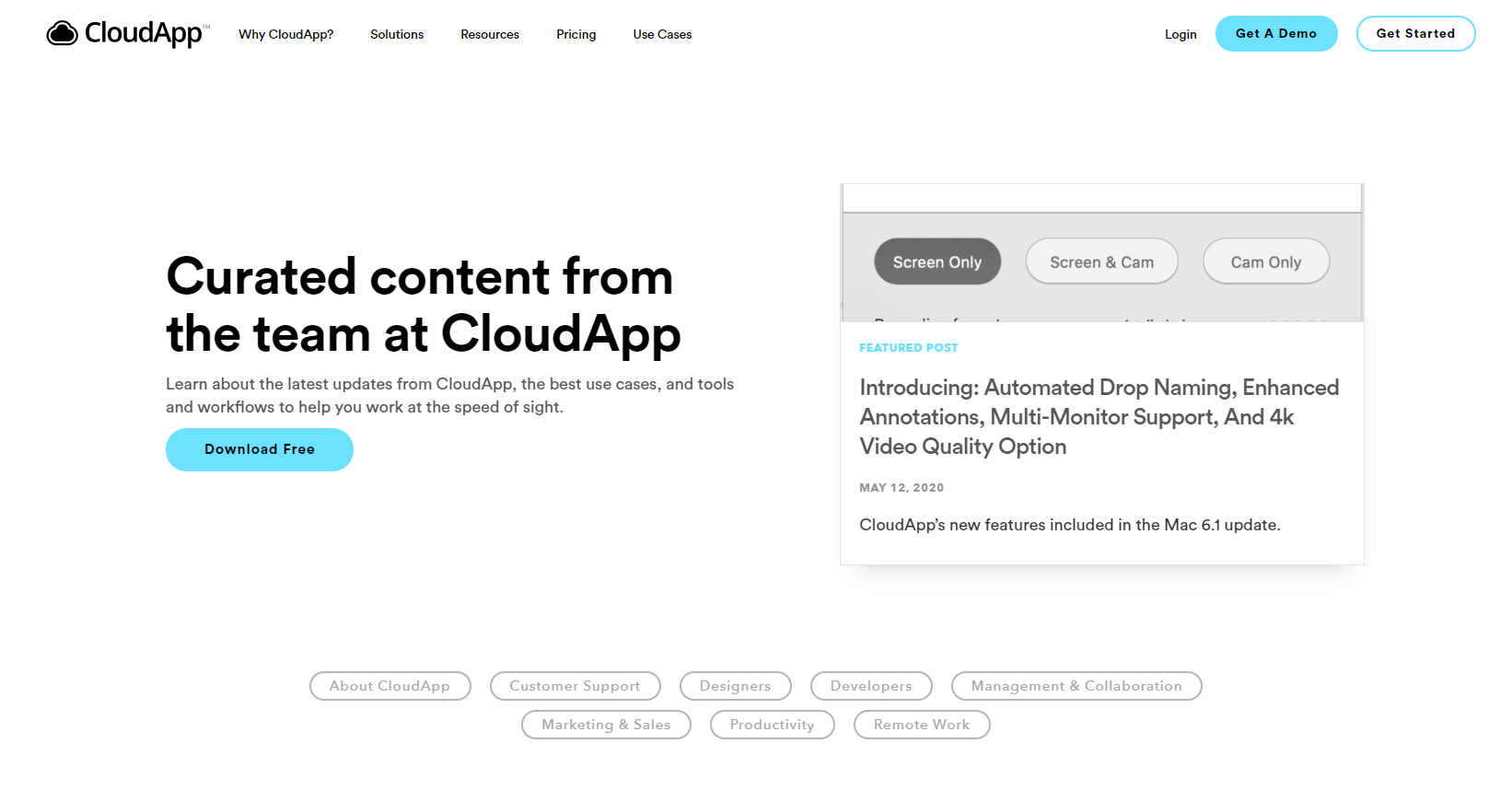The width and height of the screenshot is (1512, 790).
Task: Filter by Management & Collaboration category
Action: click(1076, 686)
